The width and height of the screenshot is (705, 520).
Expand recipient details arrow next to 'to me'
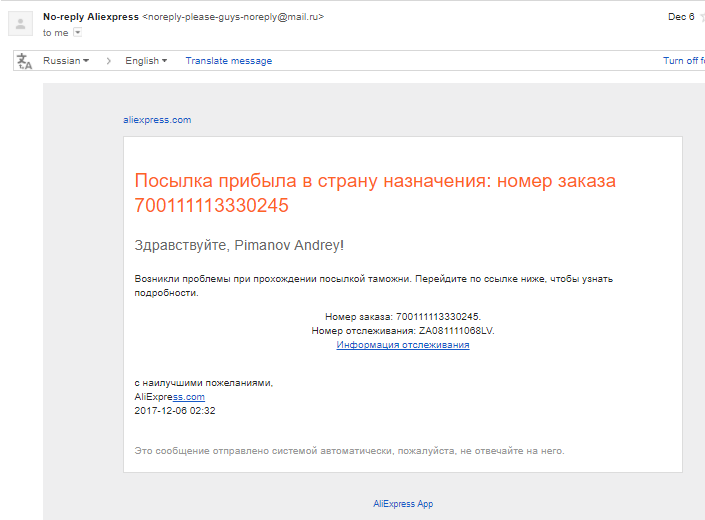[x=77, y=32]
